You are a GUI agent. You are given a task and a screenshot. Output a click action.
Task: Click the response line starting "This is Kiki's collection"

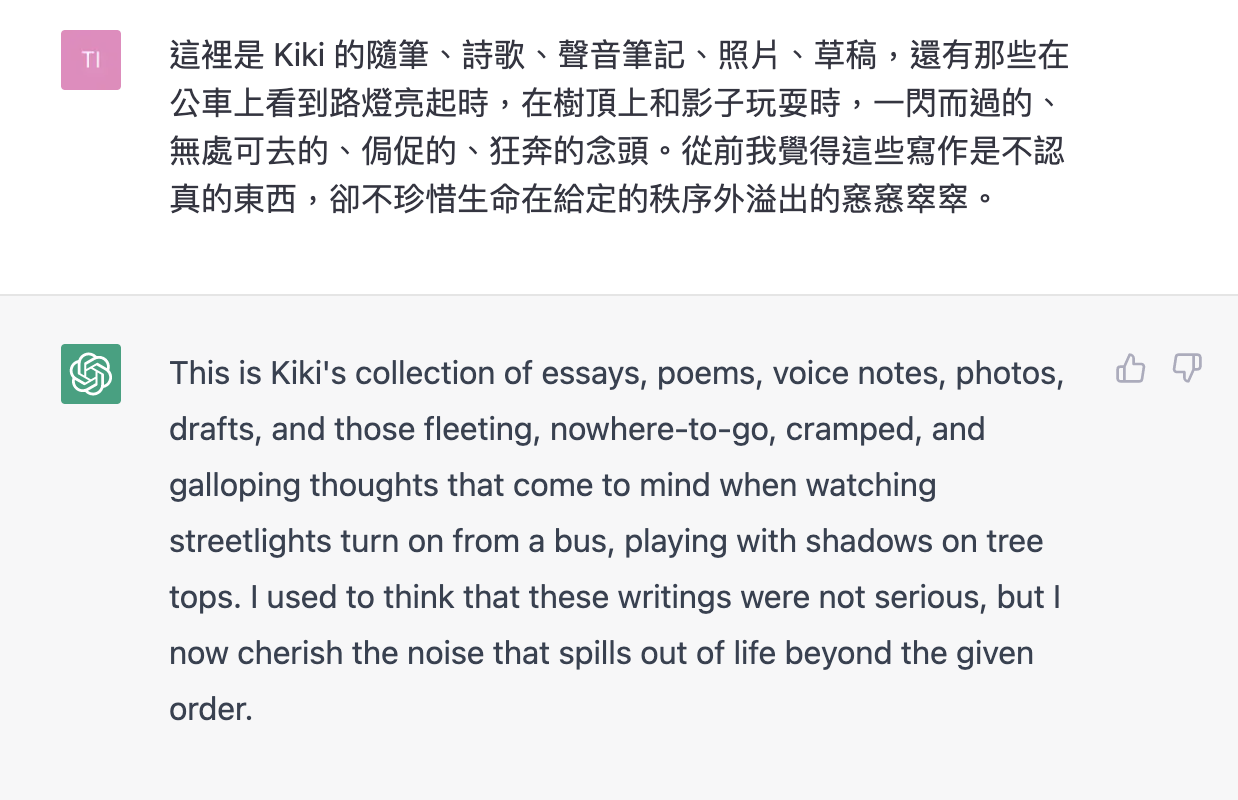point(617,373)
